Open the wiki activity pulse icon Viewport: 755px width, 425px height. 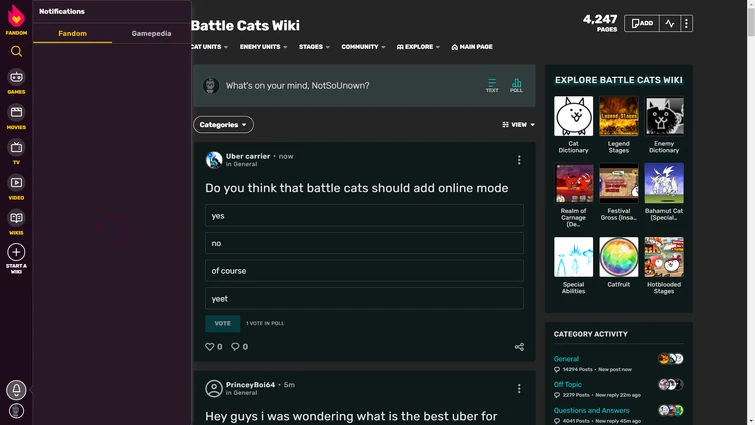coord(669,23)
